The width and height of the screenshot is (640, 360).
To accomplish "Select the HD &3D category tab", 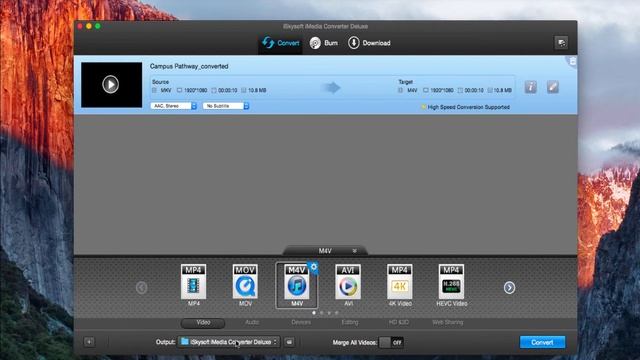I will [399, 322].
